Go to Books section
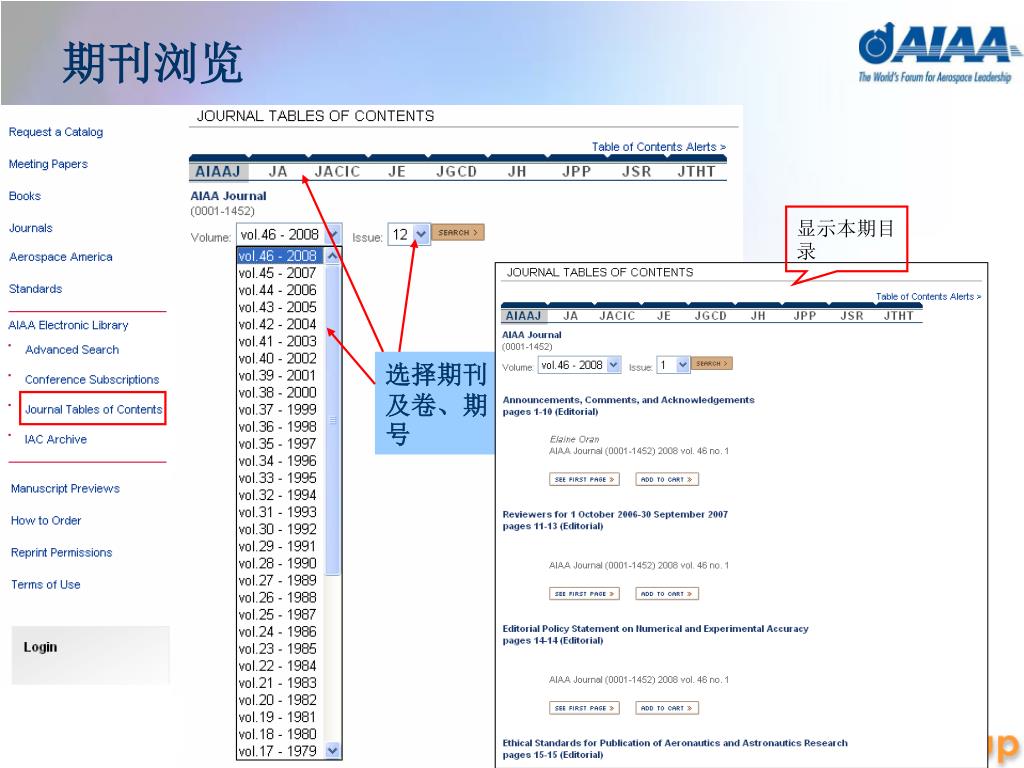Image resolution: width=1024 pixels, height=768 pixels. (x=25, y=196)
